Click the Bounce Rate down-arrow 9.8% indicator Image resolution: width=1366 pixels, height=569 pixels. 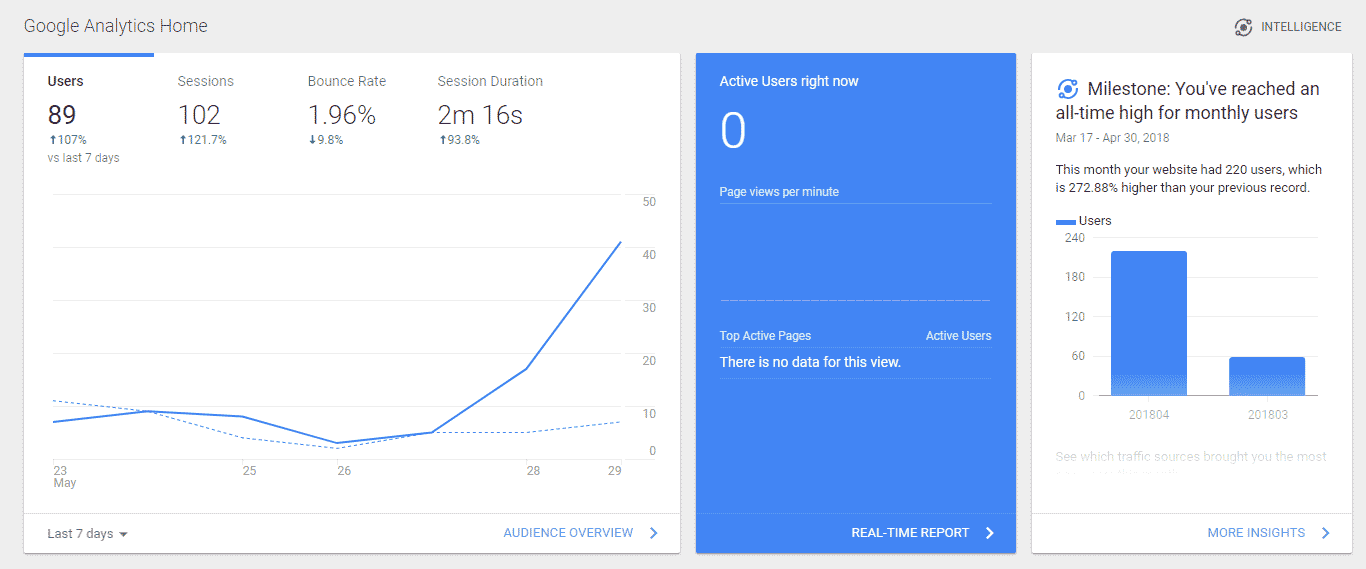(325, 140)
